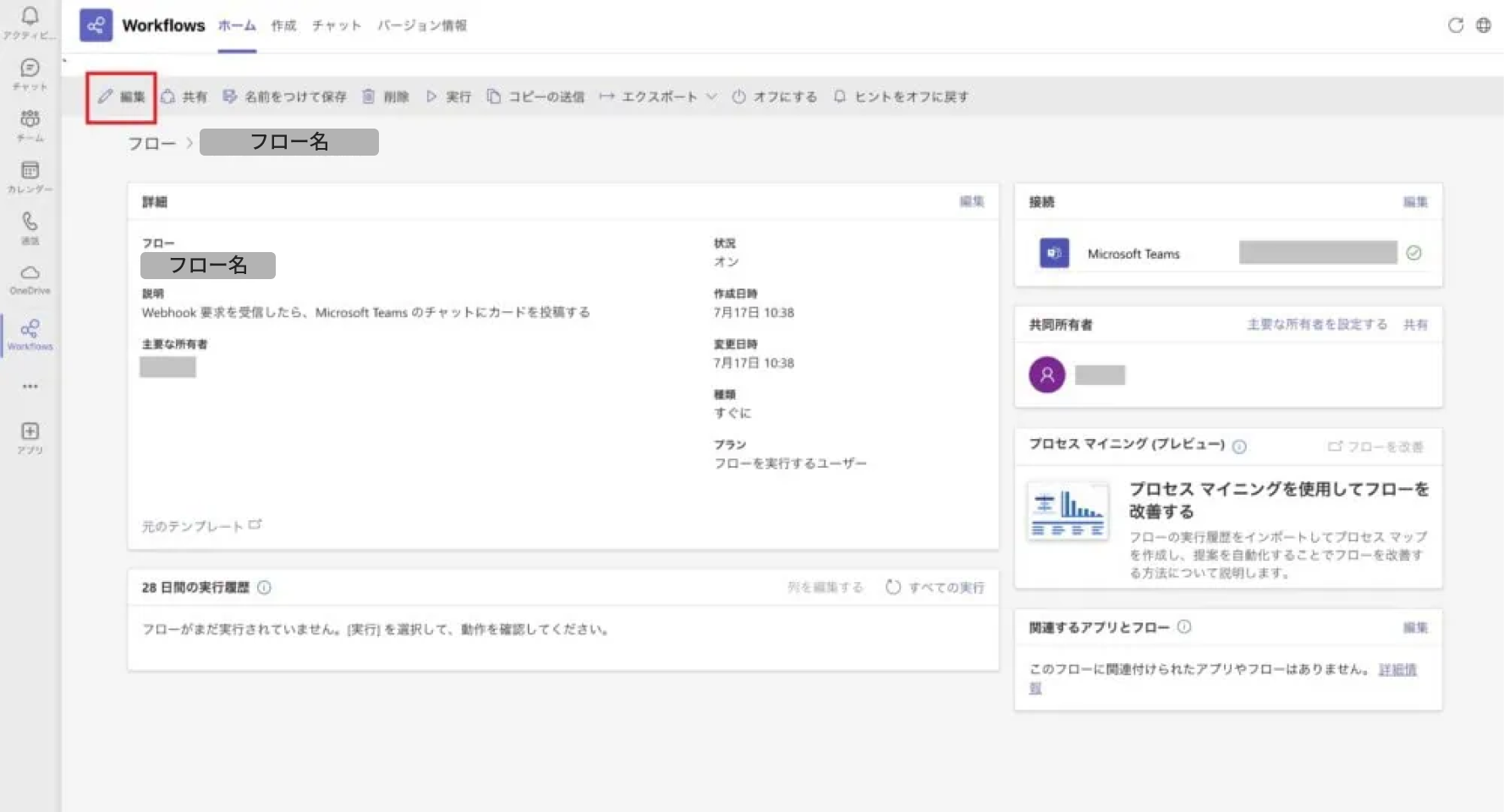Click フロー breadcrumb to go back
Screen dimensions: 1504x812
(x=151, y=143)
